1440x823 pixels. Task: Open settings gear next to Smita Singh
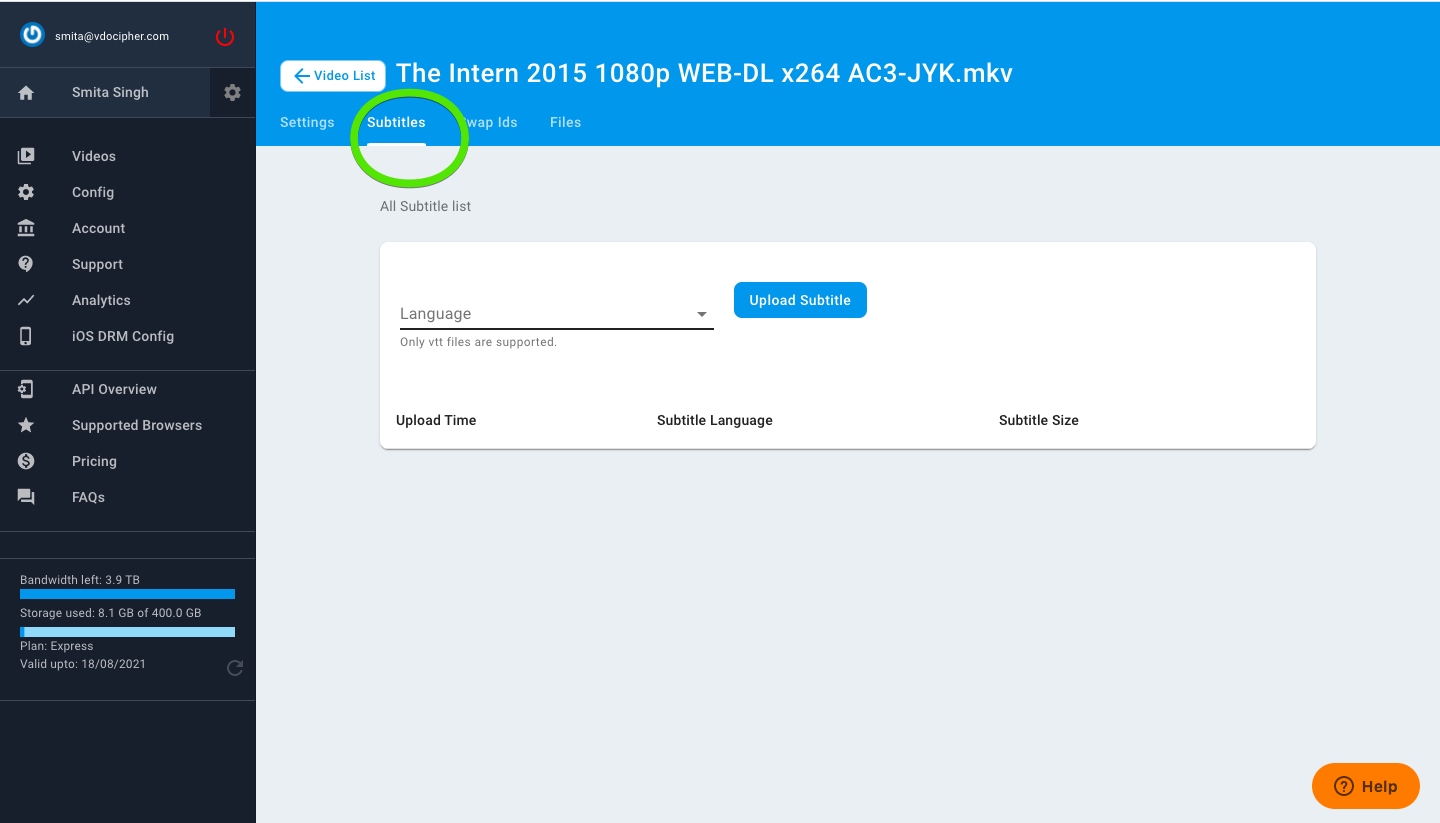click(232, 92)
